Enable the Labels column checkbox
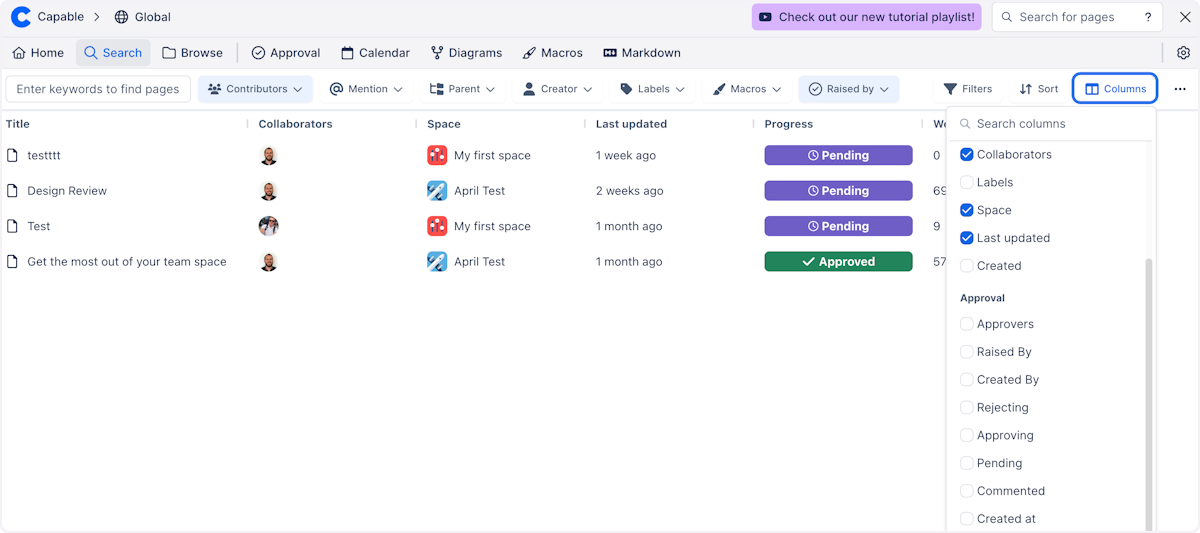This screenshot has width=1200, height=533. 967,183
